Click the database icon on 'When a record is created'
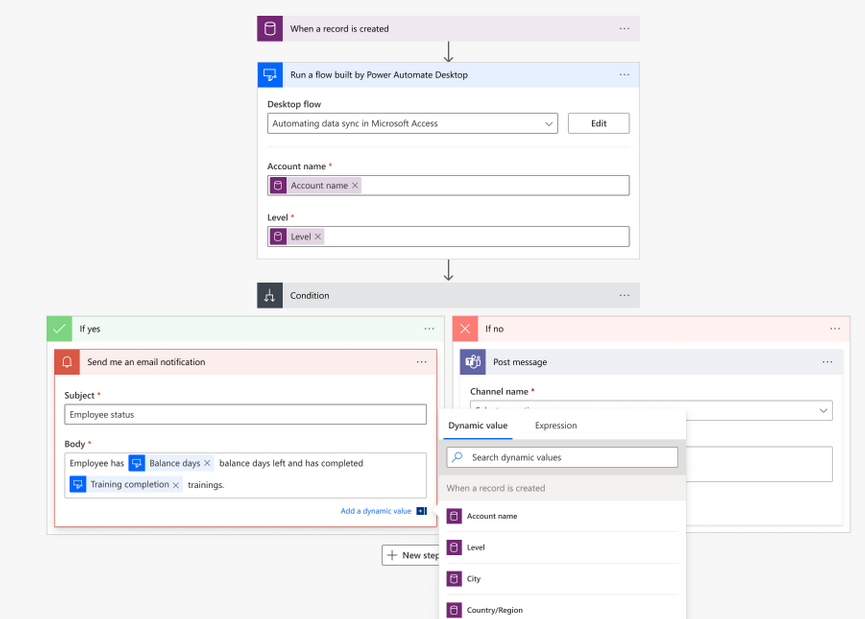This screenshot has height=619, width=865. click(270, 29)
